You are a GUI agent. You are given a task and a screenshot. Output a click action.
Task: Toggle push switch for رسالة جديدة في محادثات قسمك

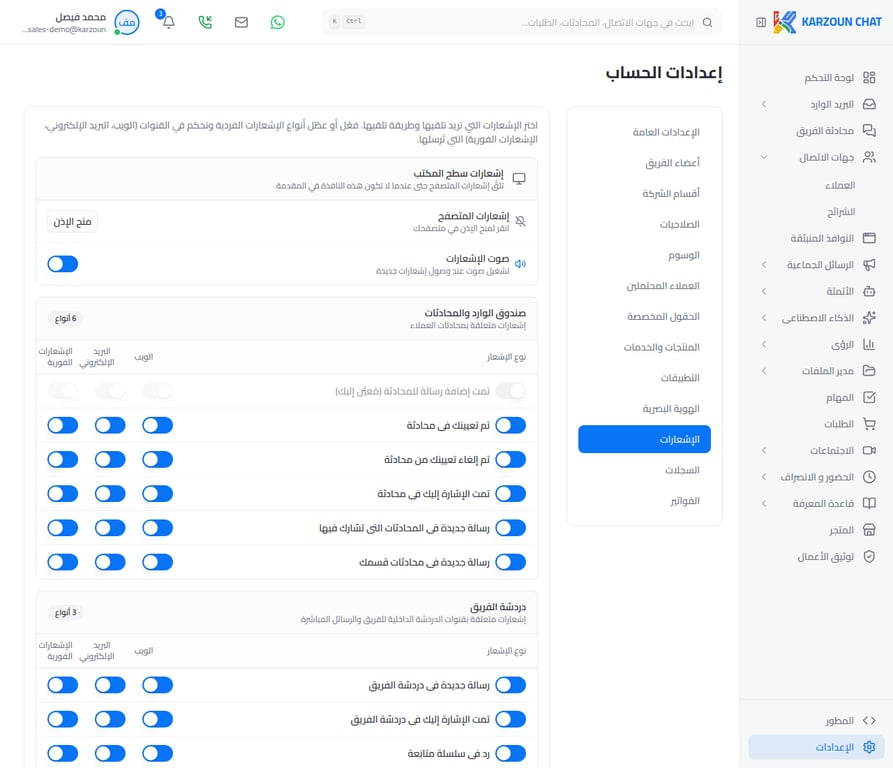coord(63,562)
